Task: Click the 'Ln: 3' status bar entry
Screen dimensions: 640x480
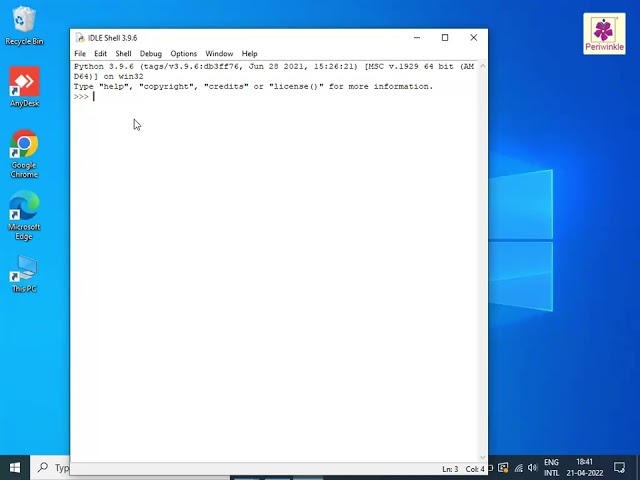Action: 450,469
